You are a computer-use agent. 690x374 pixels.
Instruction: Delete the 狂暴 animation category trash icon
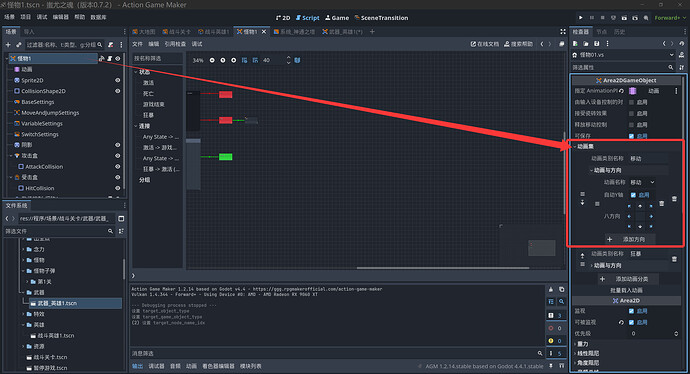(x=674, y=259)
